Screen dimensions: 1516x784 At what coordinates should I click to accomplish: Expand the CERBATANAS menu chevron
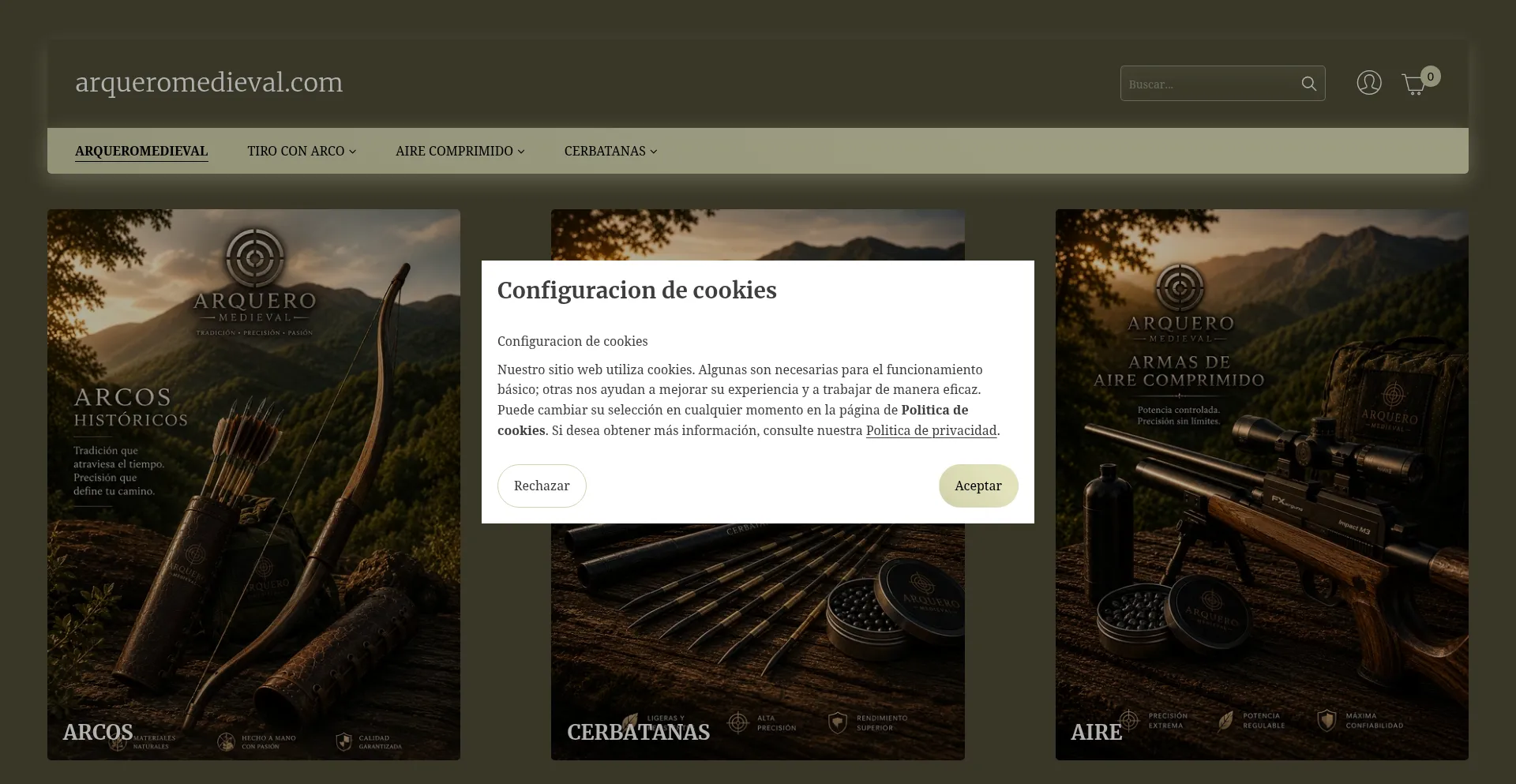tap(654, 152)
